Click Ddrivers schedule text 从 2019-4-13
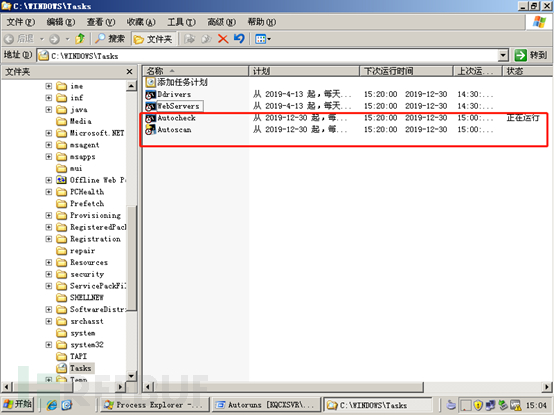 pos(302,94)
